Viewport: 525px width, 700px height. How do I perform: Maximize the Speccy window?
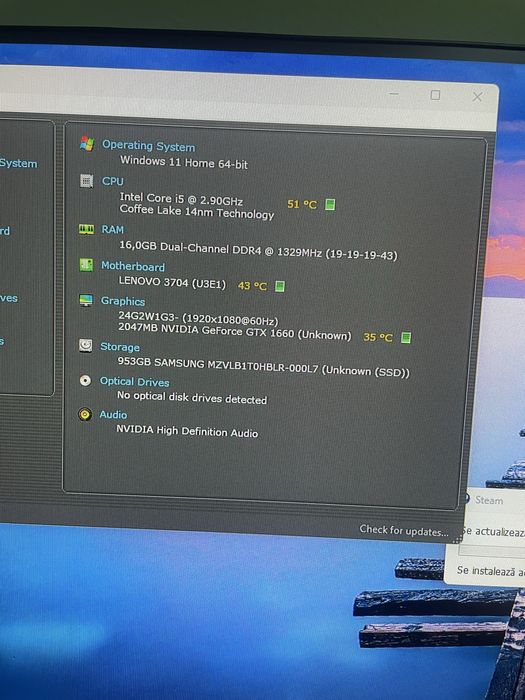(435, 95)
